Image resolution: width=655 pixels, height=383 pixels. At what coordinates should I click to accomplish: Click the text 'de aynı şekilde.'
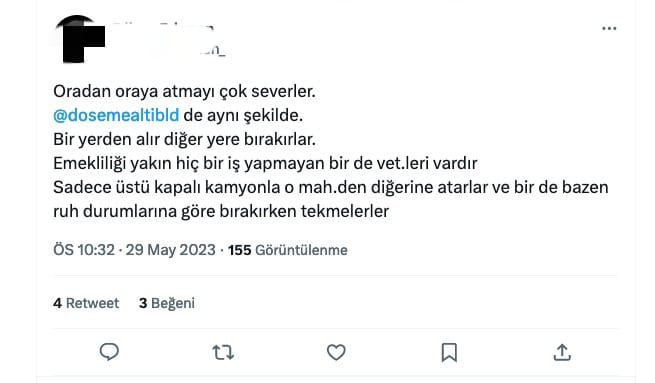pos(243,115)
